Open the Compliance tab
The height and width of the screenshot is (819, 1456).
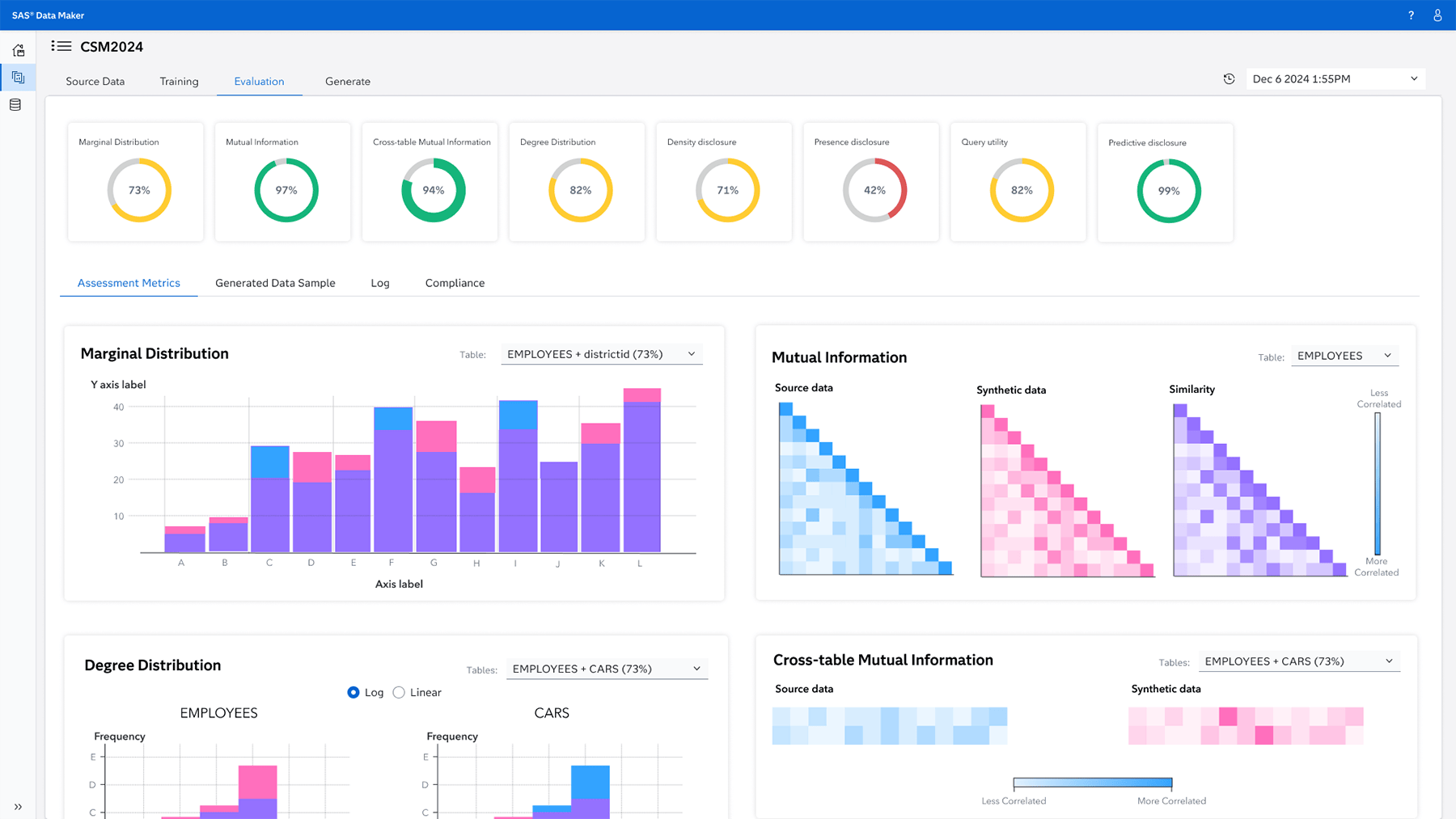click(x=455, y=282)
